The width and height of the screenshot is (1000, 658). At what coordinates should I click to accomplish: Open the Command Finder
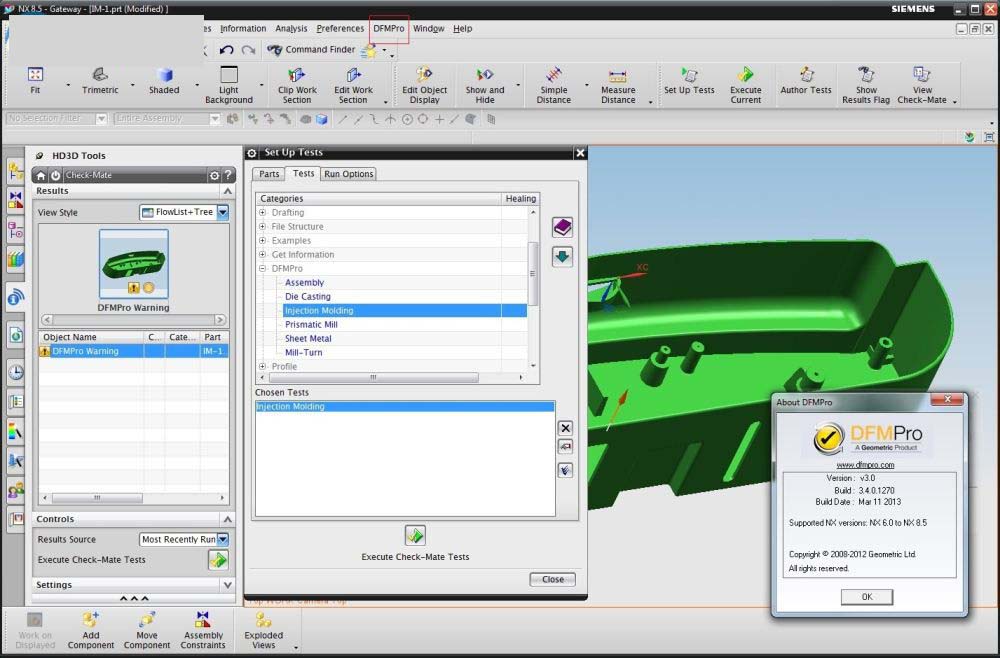311,50
